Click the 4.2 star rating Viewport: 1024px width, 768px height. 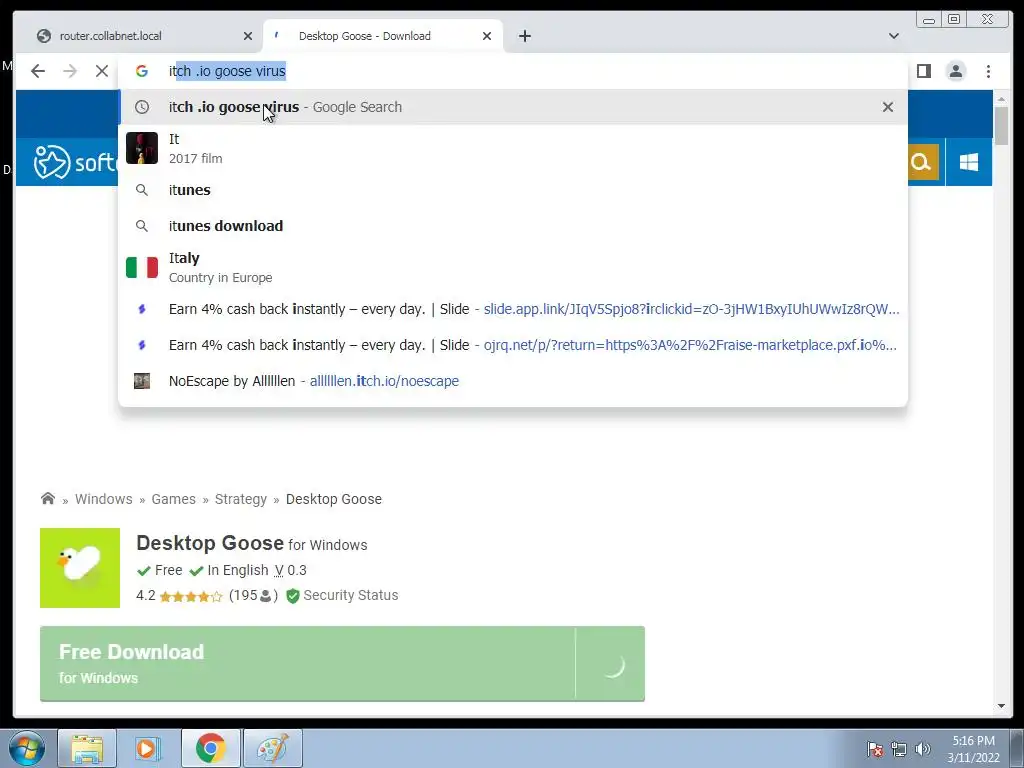click(x=190, y=596)
